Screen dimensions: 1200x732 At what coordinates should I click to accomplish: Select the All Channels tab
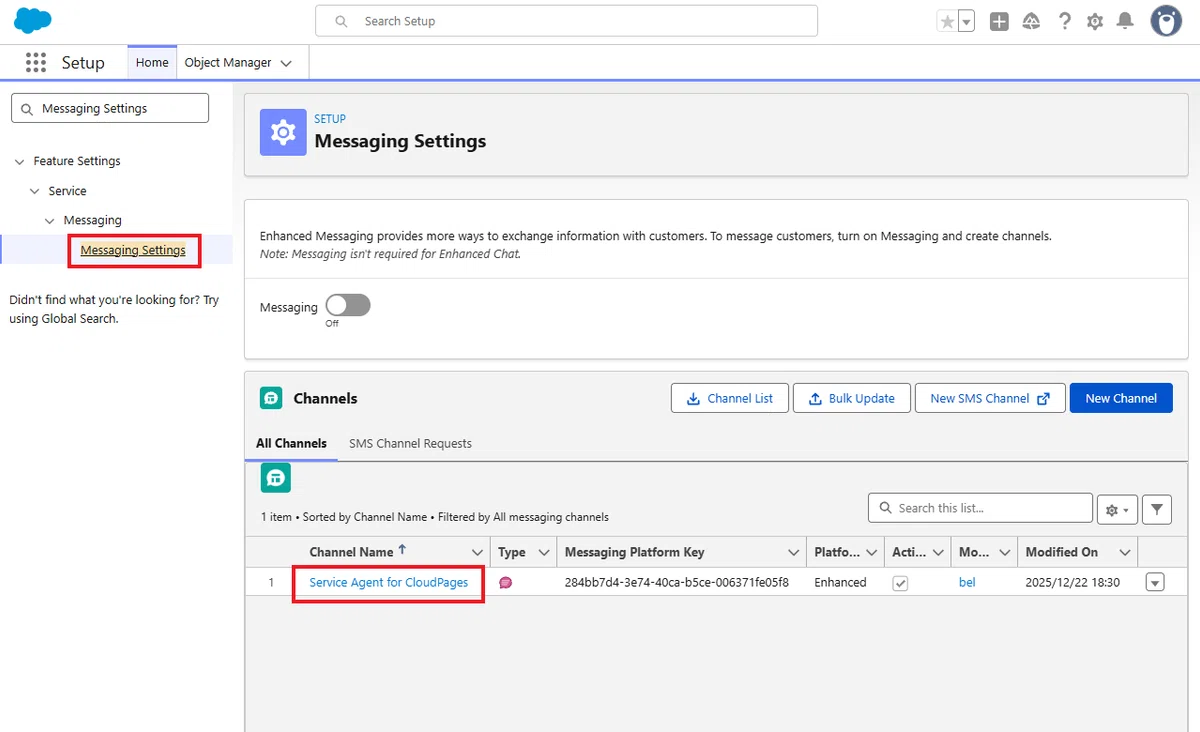click(291, 443)
